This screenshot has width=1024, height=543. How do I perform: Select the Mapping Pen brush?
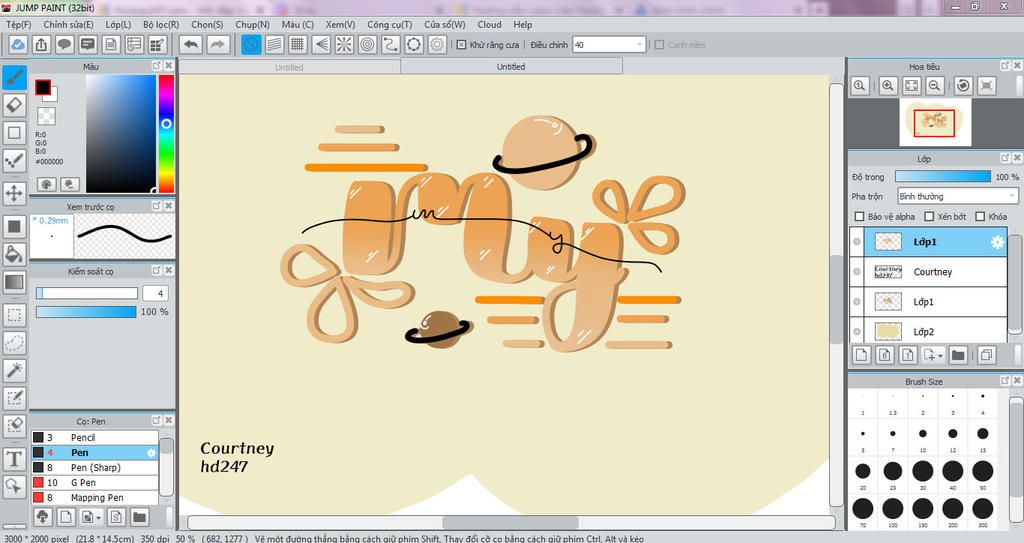click(95, 497)
